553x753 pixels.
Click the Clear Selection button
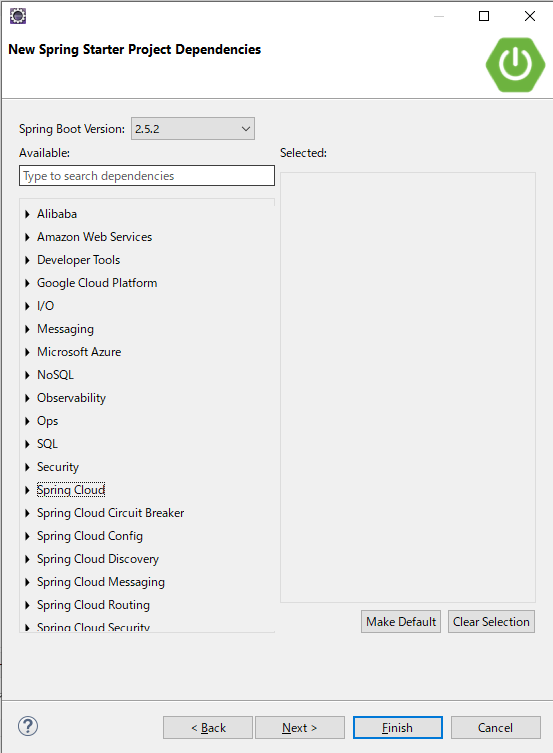click(491, 622)
